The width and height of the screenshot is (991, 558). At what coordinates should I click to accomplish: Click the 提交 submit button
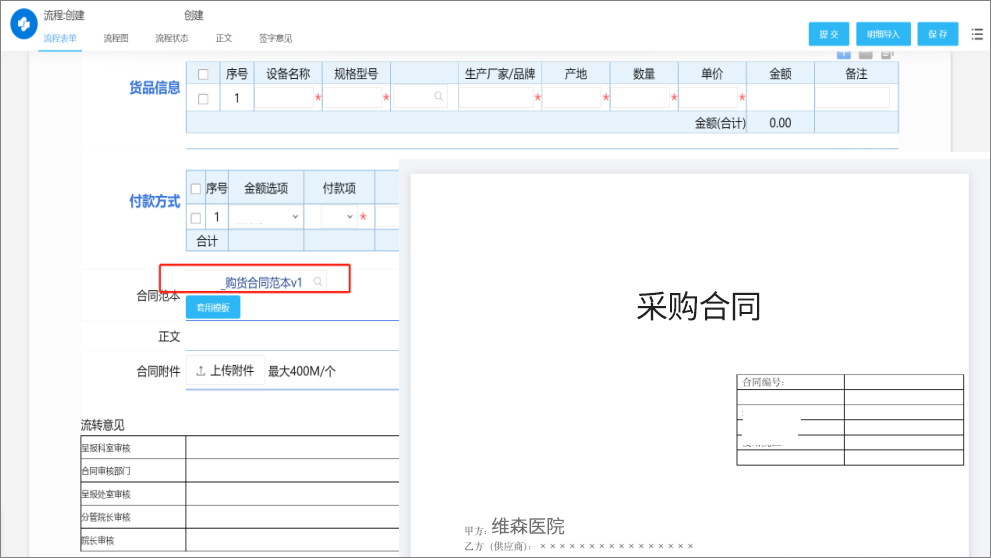click(829, 34)
